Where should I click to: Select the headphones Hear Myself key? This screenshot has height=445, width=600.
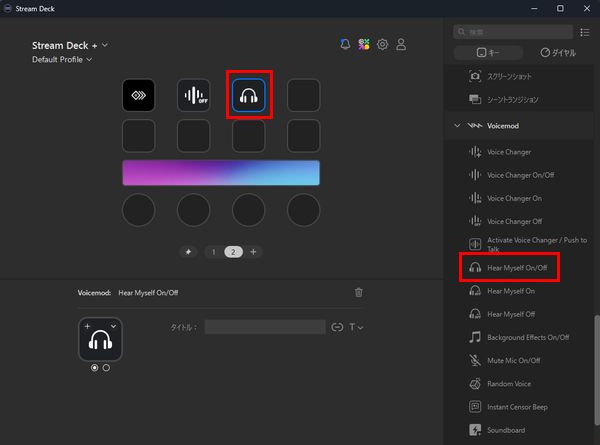tap(249, 95)
